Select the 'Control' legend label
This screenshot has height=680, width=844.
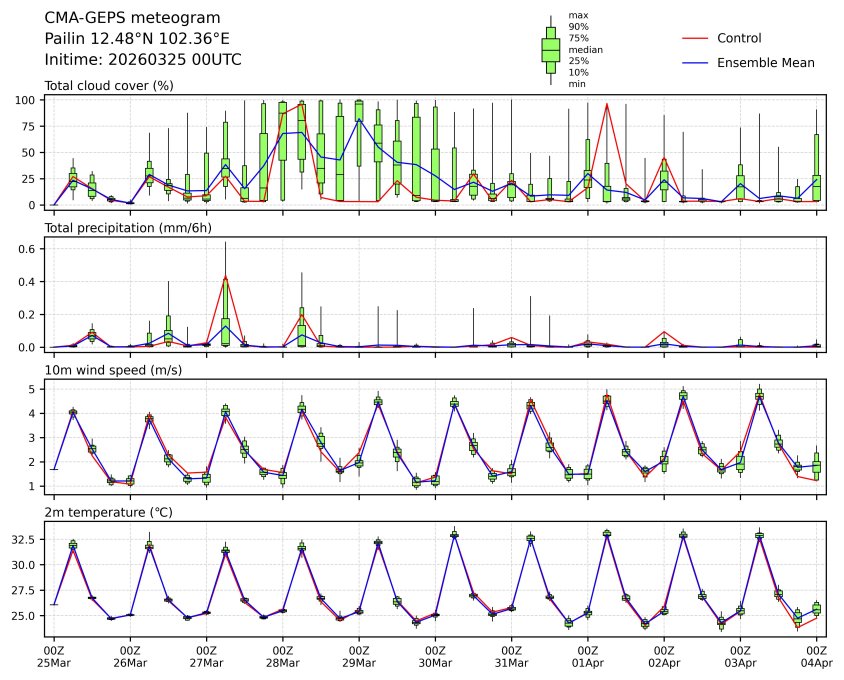[x=739, y=38]
